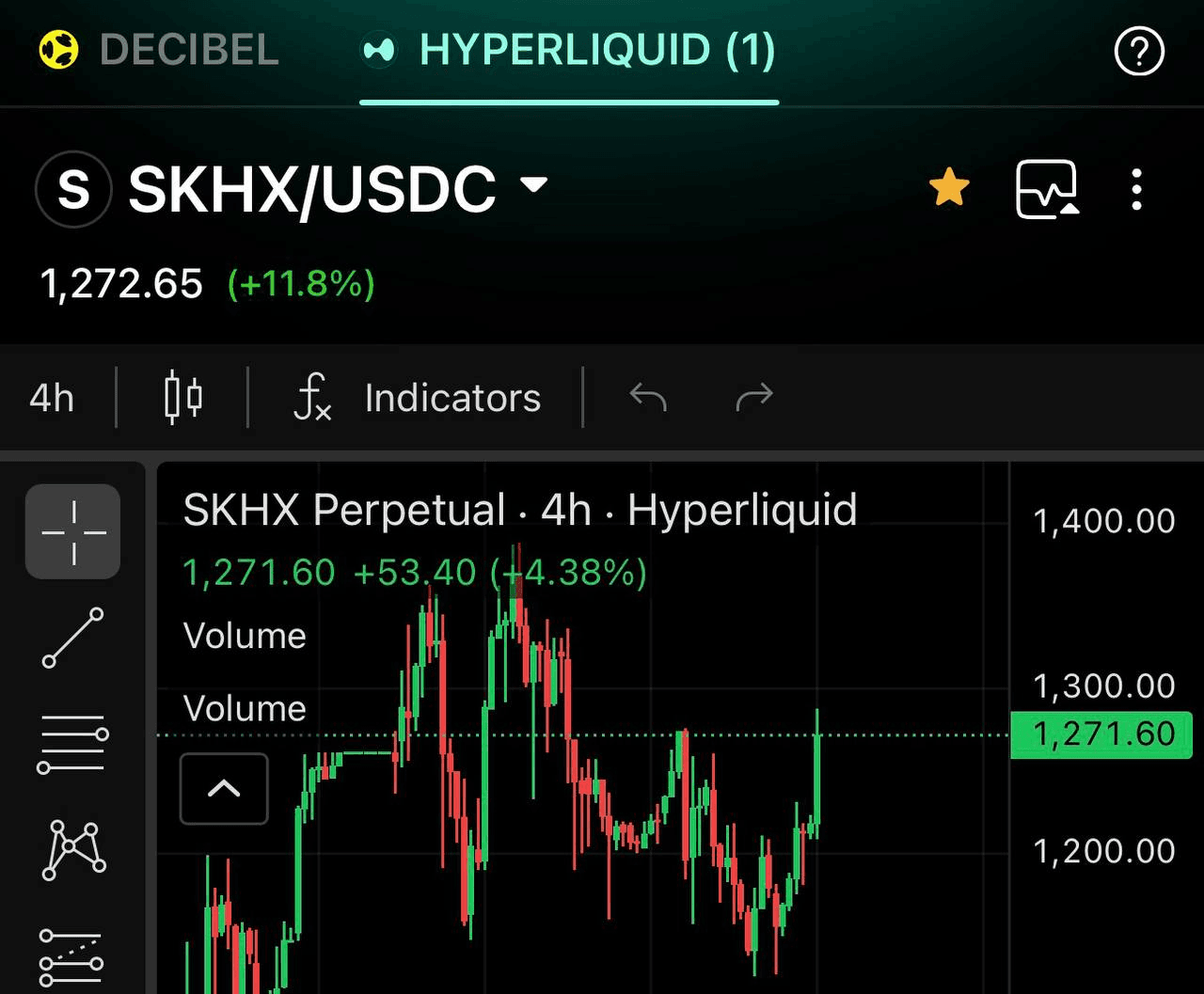Open the help question mark icon

tap(1139, 51)
